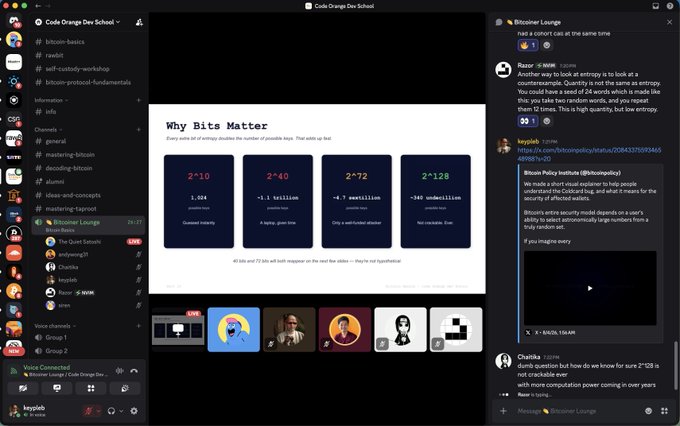Collapse the Voice channels category
The width and height of the screenshot is (680, 426).
(55, 326)
